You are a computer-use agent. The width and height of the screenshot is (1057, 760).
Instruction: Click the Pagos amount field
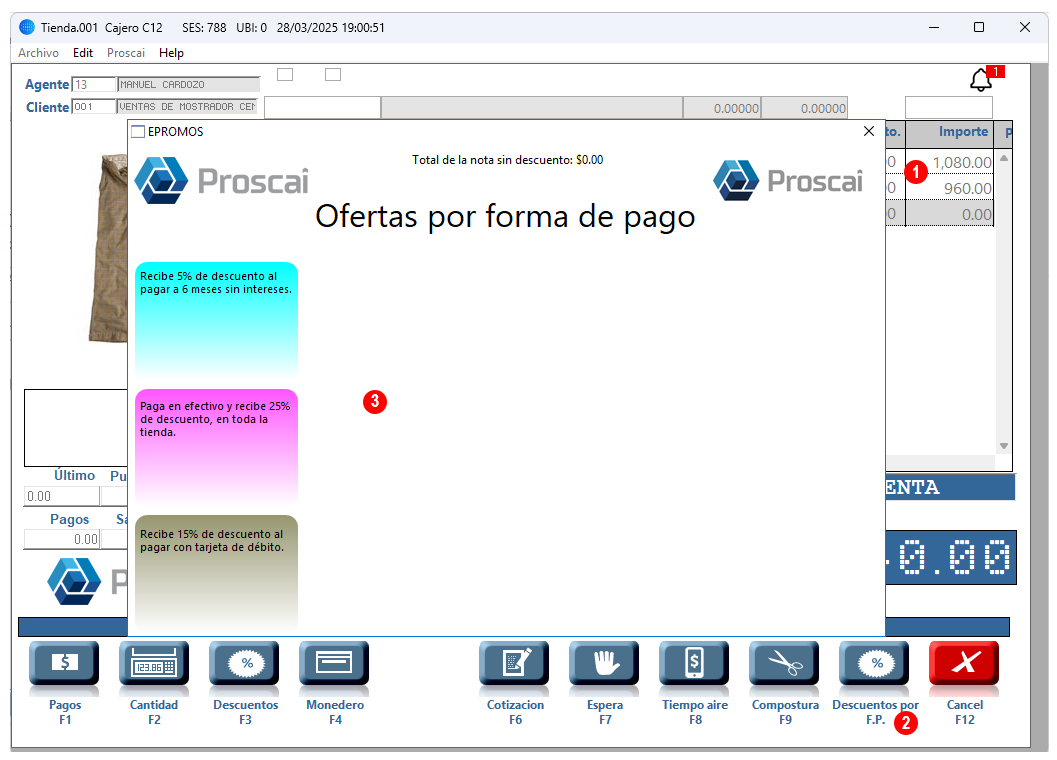point(62,539)
